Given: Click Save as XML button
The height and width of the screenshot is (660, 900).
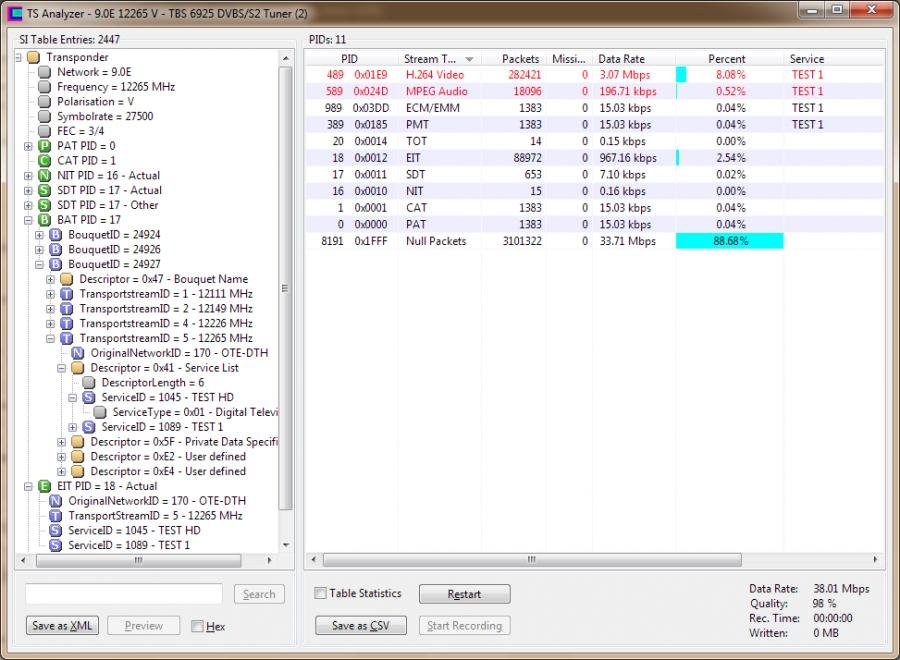Looking at the screenshot, I should 62,626.
